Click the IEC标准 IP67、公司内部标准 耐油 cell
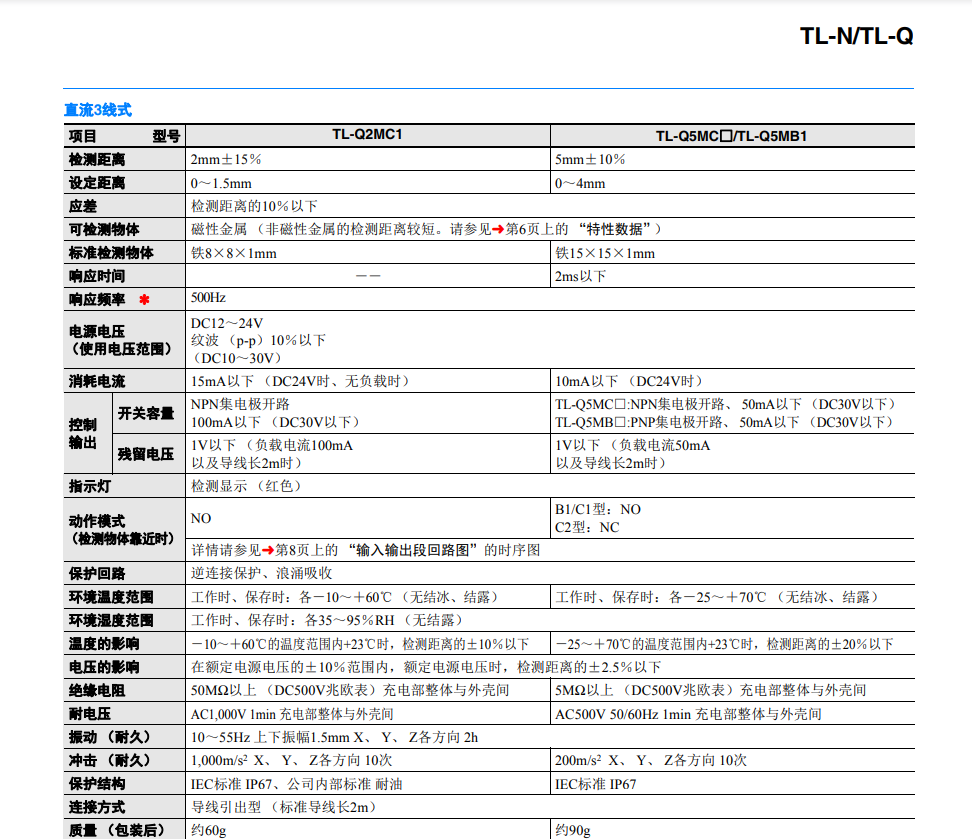Screen dimensions: 972x839 pos(297,784)
